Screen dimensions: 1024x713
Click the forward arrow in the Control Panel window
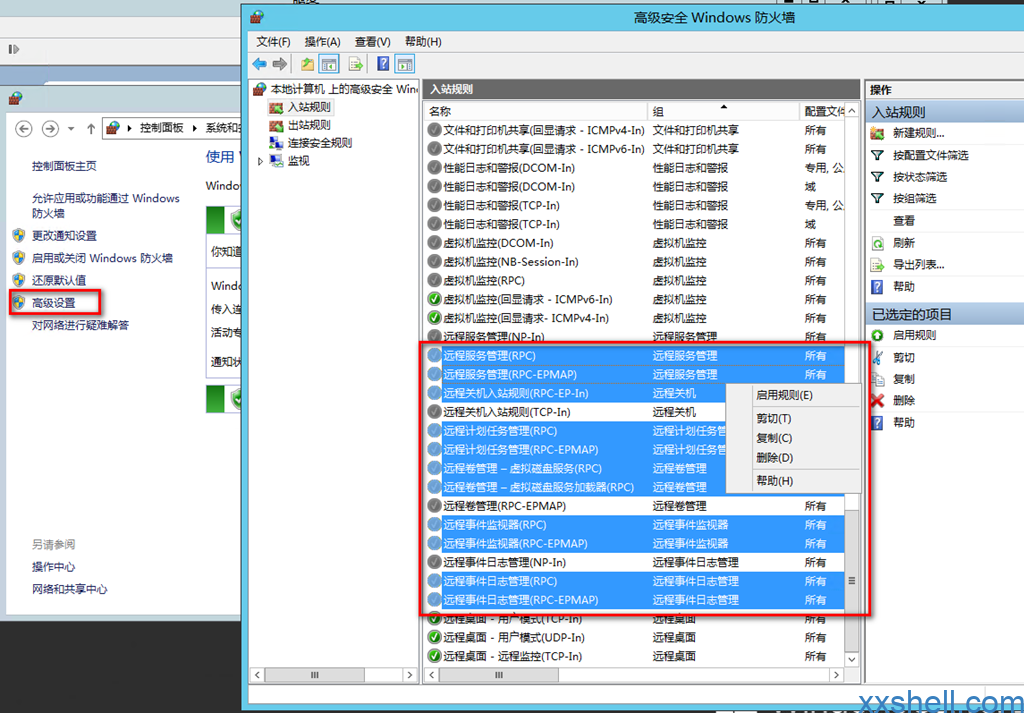50,129
